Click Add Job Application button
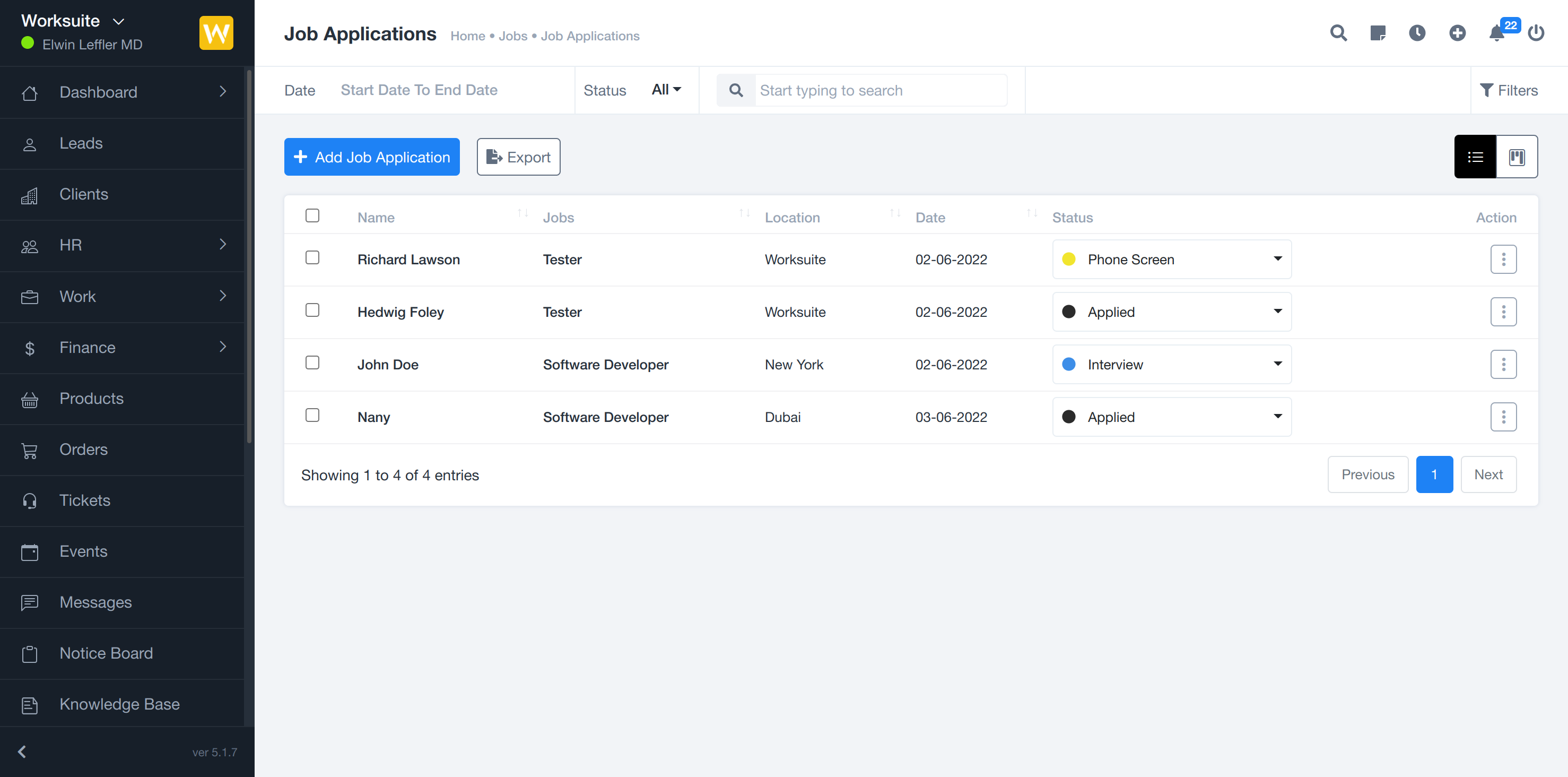Screen dimensions: 1568x777 [x=371, y=157]
